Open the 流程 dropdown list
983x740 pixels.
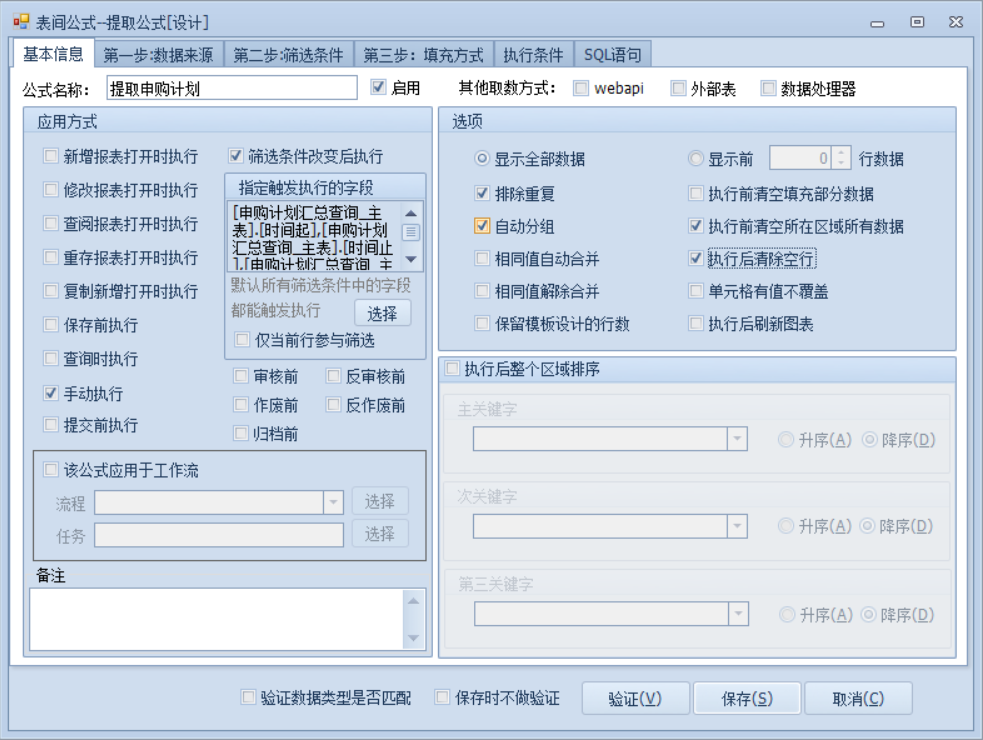point(333,502)
